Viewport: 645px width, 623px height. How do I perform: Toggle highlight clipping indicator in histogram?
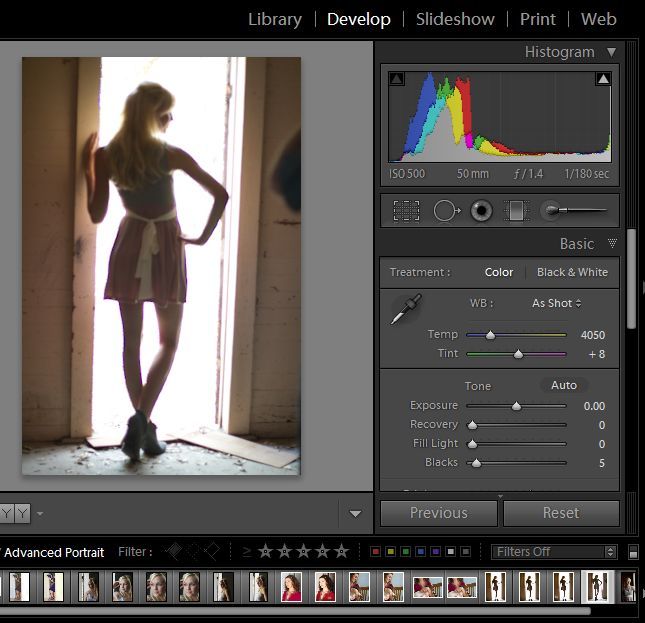[x=603, y=78]
